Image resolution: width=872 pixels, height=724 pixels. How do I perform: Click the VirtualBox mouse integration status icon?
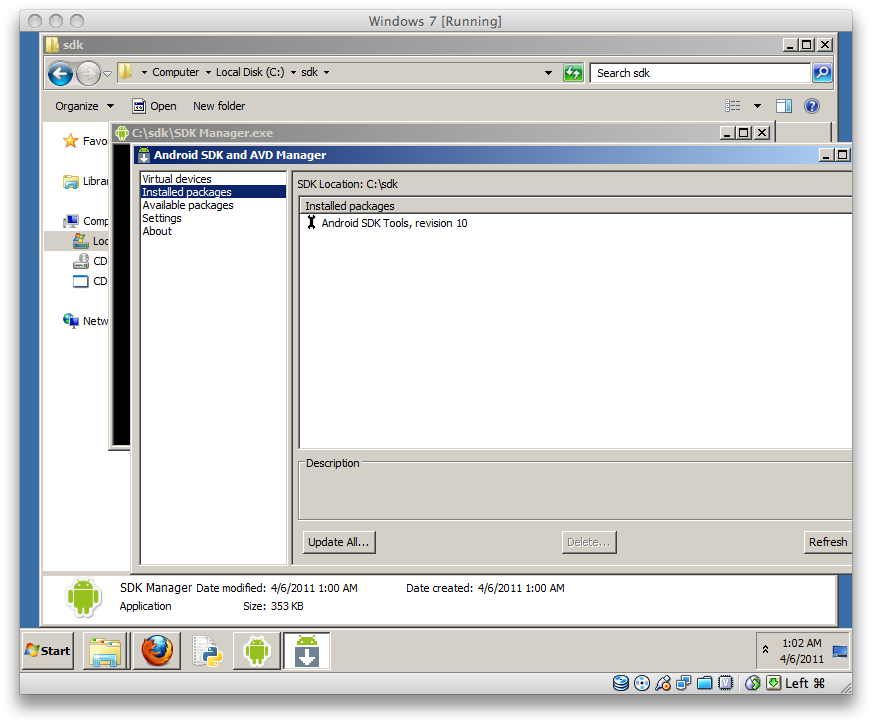click(x=752, y=683)
